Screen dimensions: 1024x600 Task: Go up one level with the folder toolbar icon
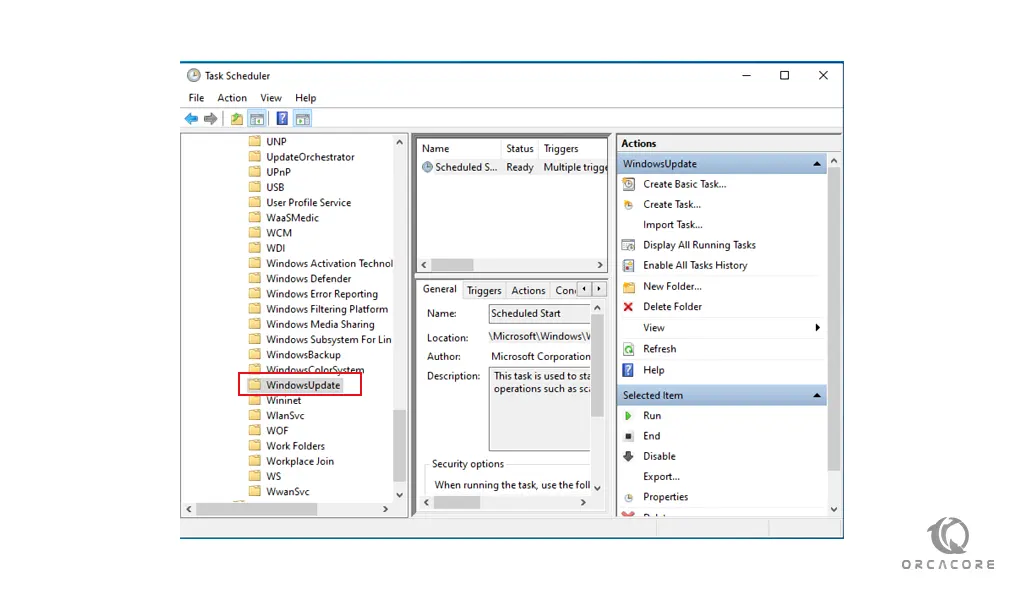point(236,119)
